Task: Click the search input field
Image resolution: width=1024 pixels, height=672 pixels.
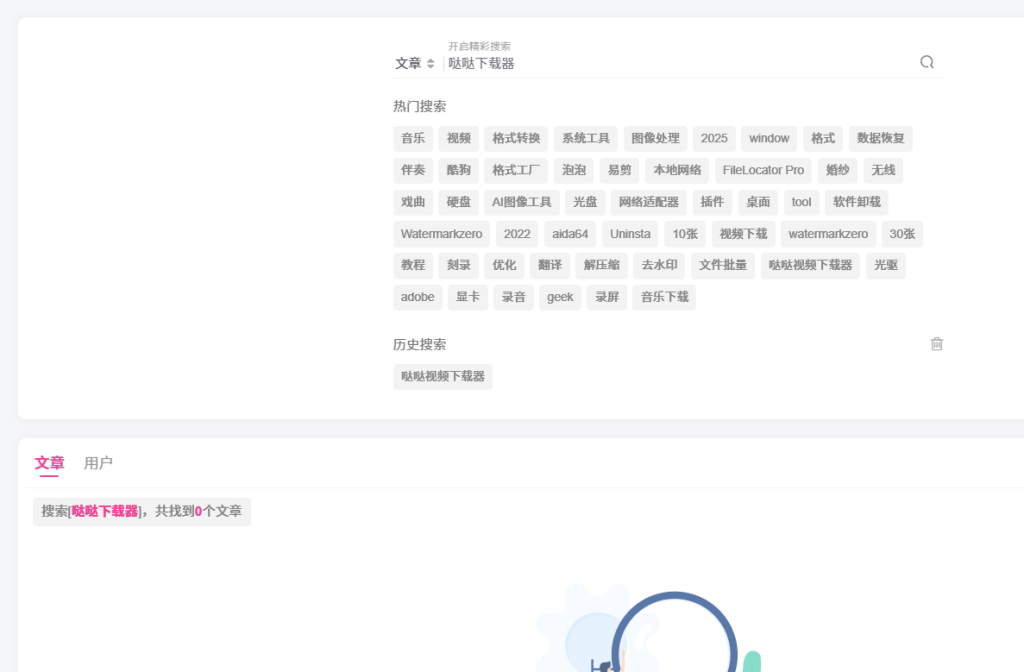Action: 680,63
